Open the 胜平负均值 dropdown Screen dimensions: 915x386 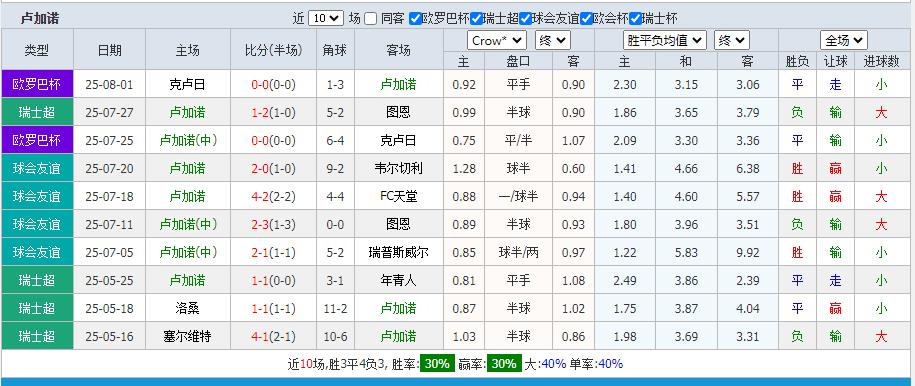[665, 40]
